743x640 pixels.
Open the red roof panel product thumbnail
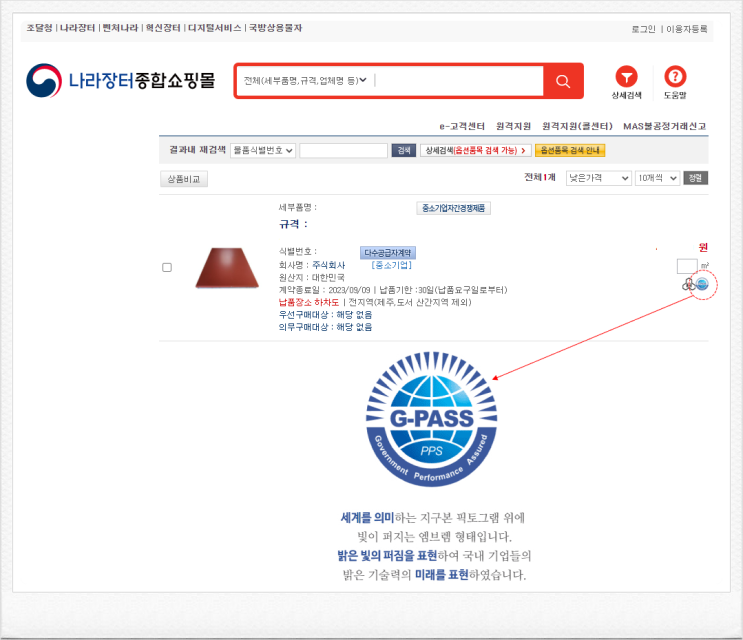click(x=227, y=268)
